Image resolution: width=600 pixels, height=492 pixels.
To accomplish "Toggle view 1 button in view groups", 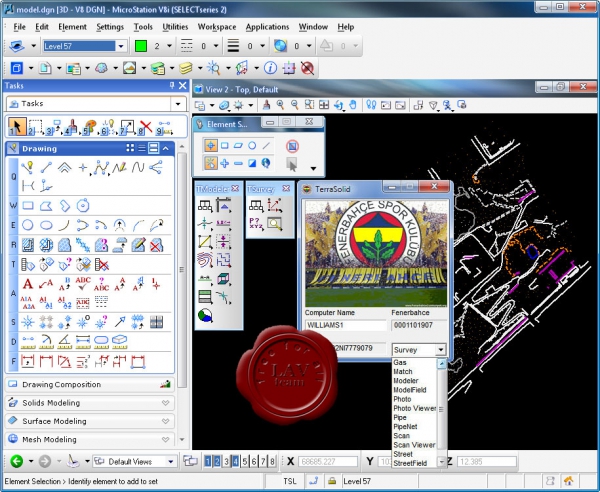I will [x=207, y=461].
